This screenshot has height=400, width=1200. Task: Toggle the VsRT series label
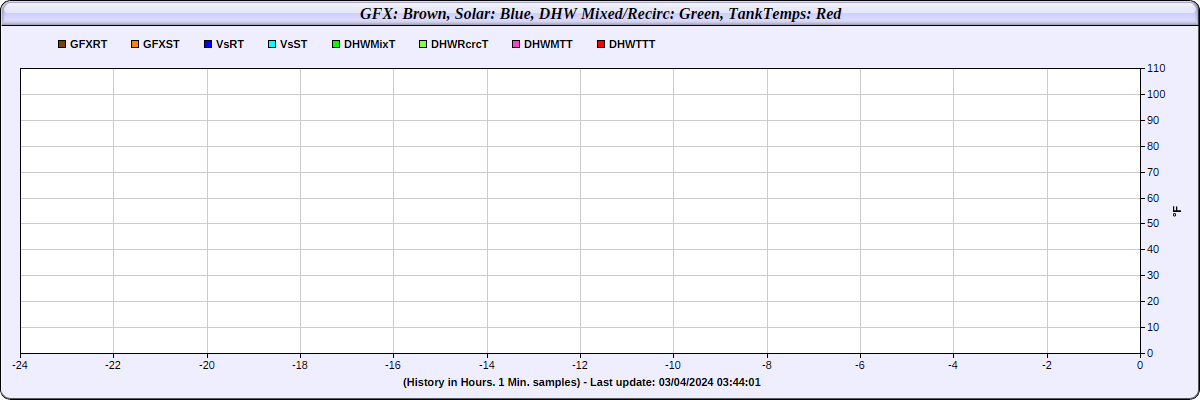pos(230,45)
